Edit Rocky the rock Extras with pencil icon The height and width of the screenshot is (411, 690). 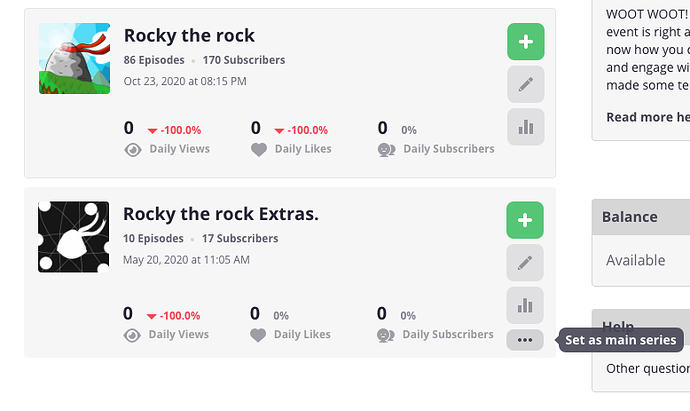tap(526, 263)
